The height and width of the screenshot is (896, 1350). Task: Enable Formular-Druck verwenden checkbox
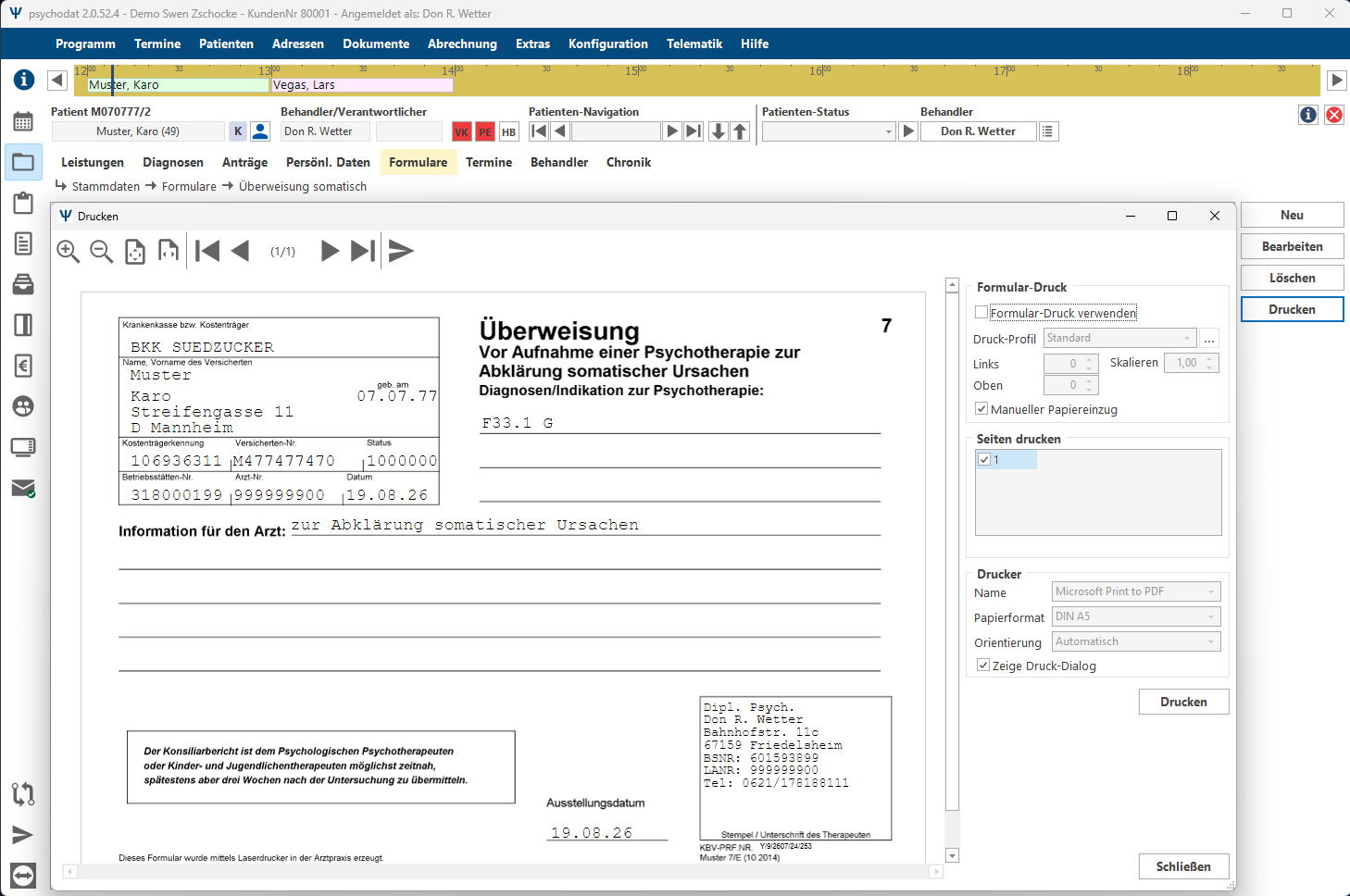(981, 313)
